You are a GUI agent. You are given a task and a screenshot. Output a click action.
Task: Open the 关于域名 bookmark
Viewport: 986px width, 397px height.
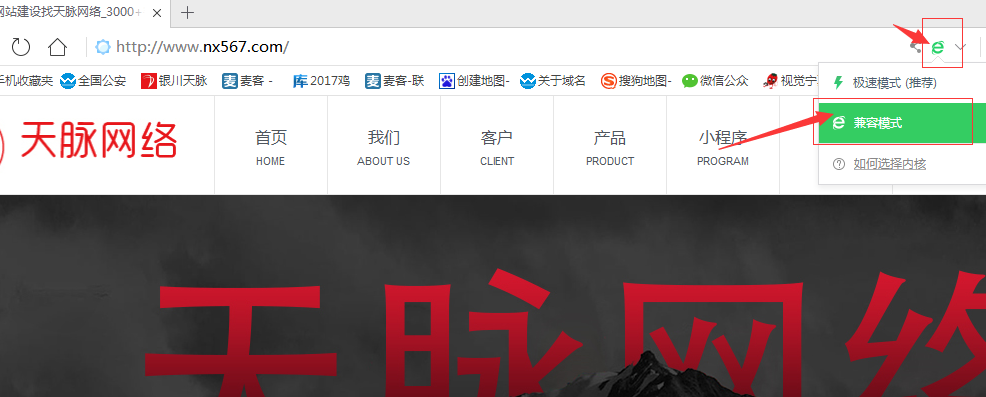click(x=553, y=81)
